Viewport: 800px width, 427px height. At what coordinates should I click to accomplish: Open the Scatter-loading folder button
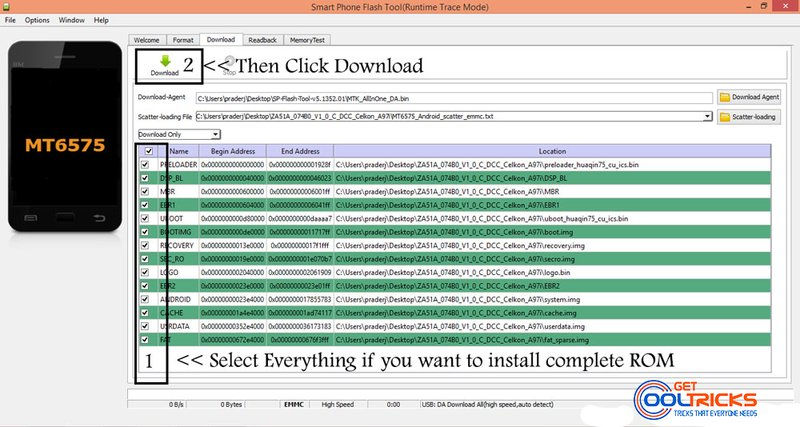point(749,117)
